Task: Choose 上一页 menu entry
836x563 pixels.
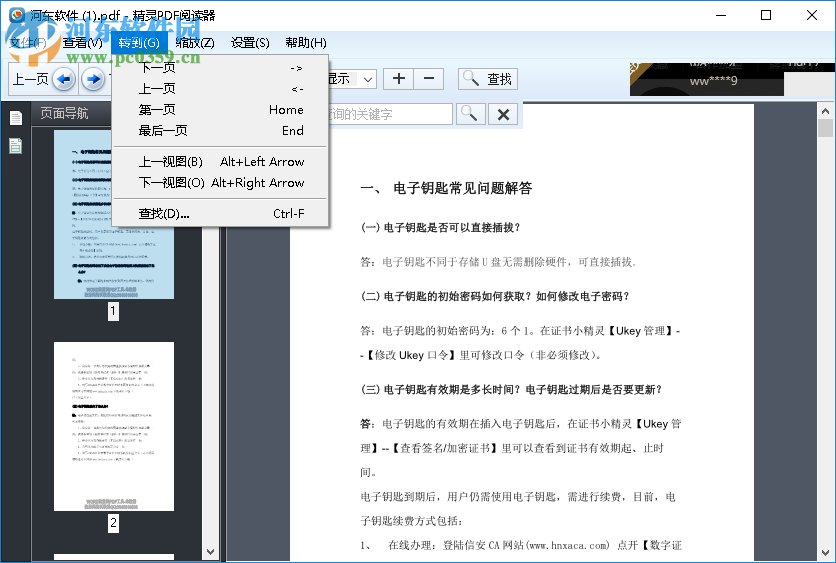Action: (x=221, y=89)
